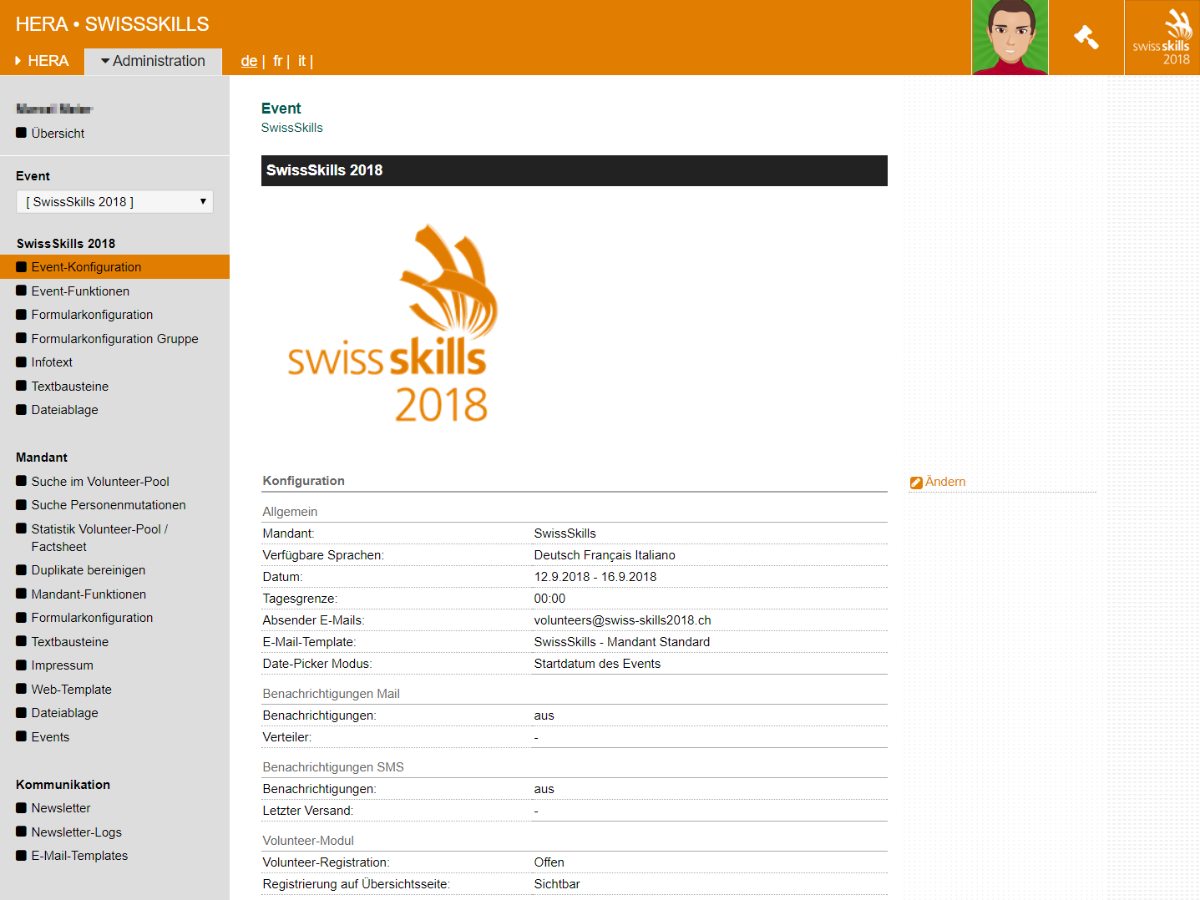Image resolution: width=1200 pixels, height=900 pixels.
Task: Open Event-Funktionen in sidebar
Action: (x=80, y=291)
